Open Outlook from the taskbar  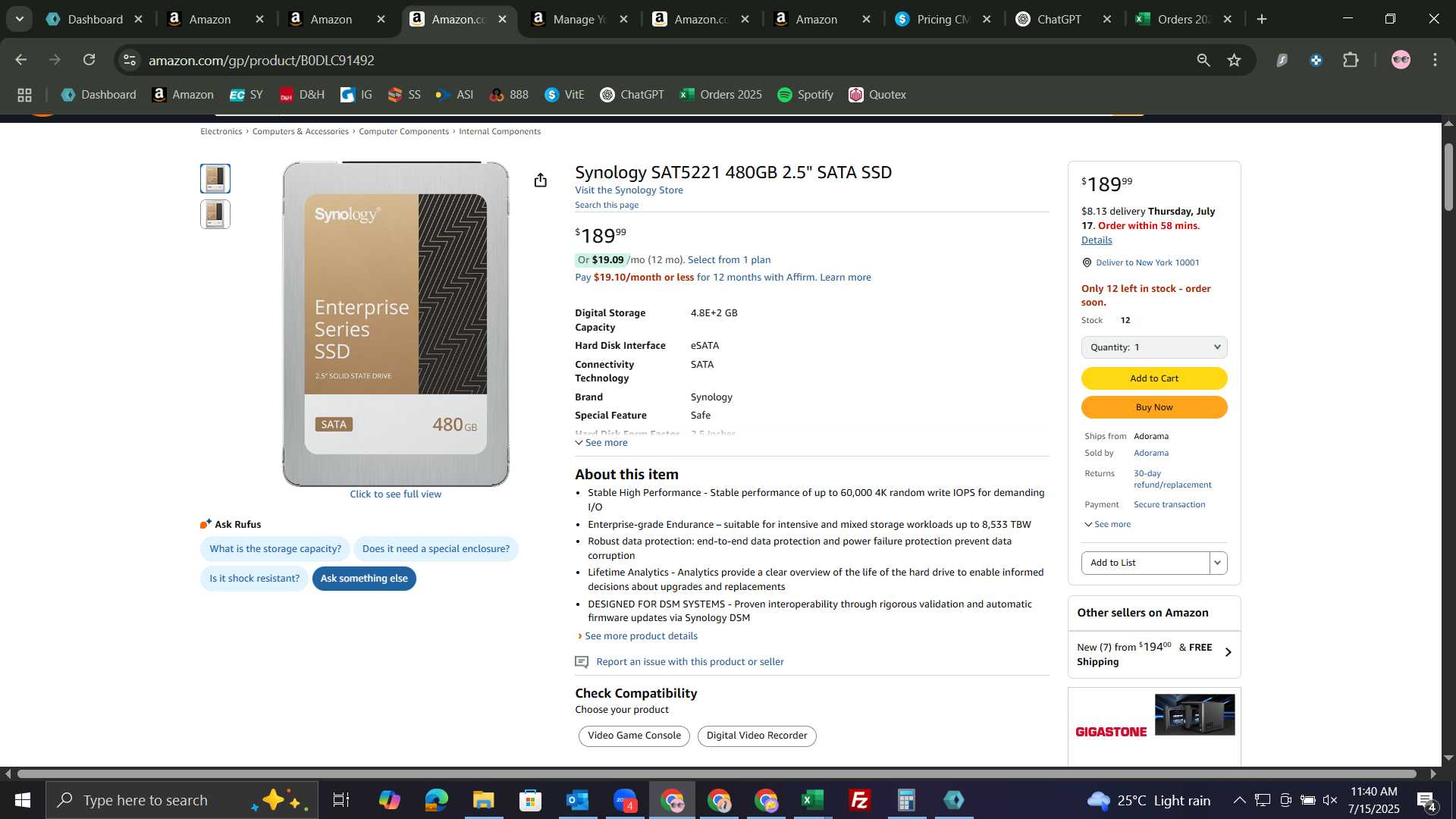point(578,800)
